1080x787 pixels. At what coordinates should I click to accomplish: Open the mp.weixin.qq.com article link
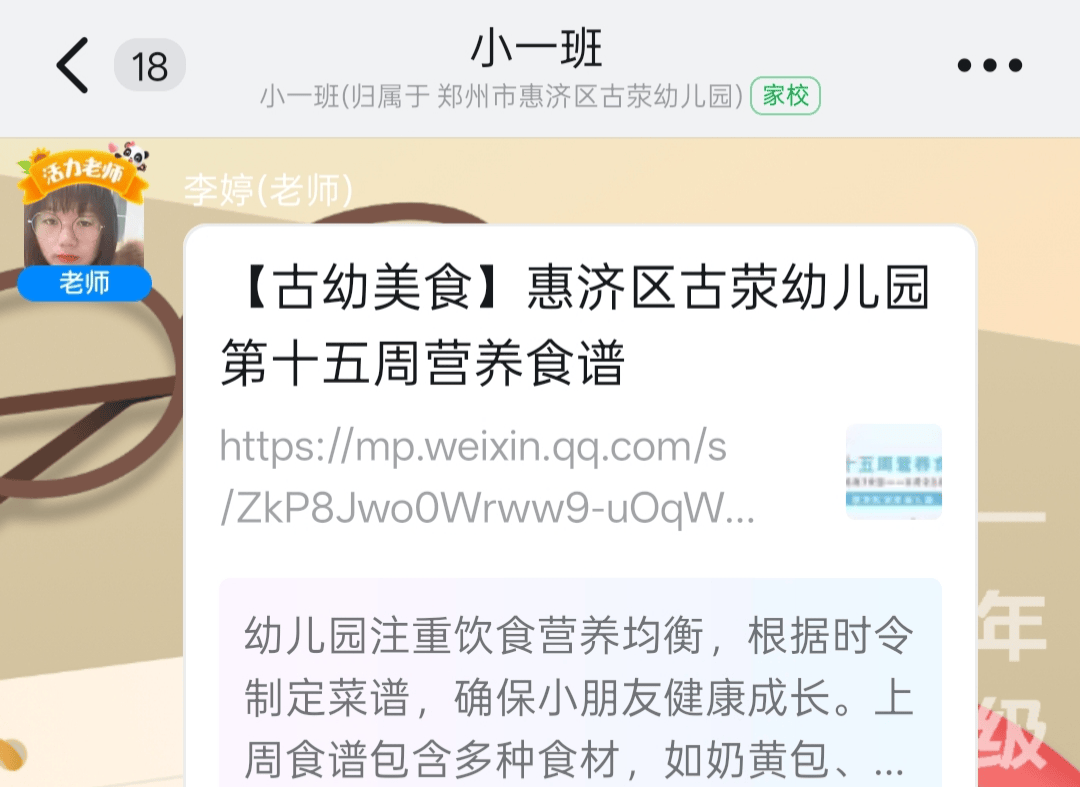(486, 477)
